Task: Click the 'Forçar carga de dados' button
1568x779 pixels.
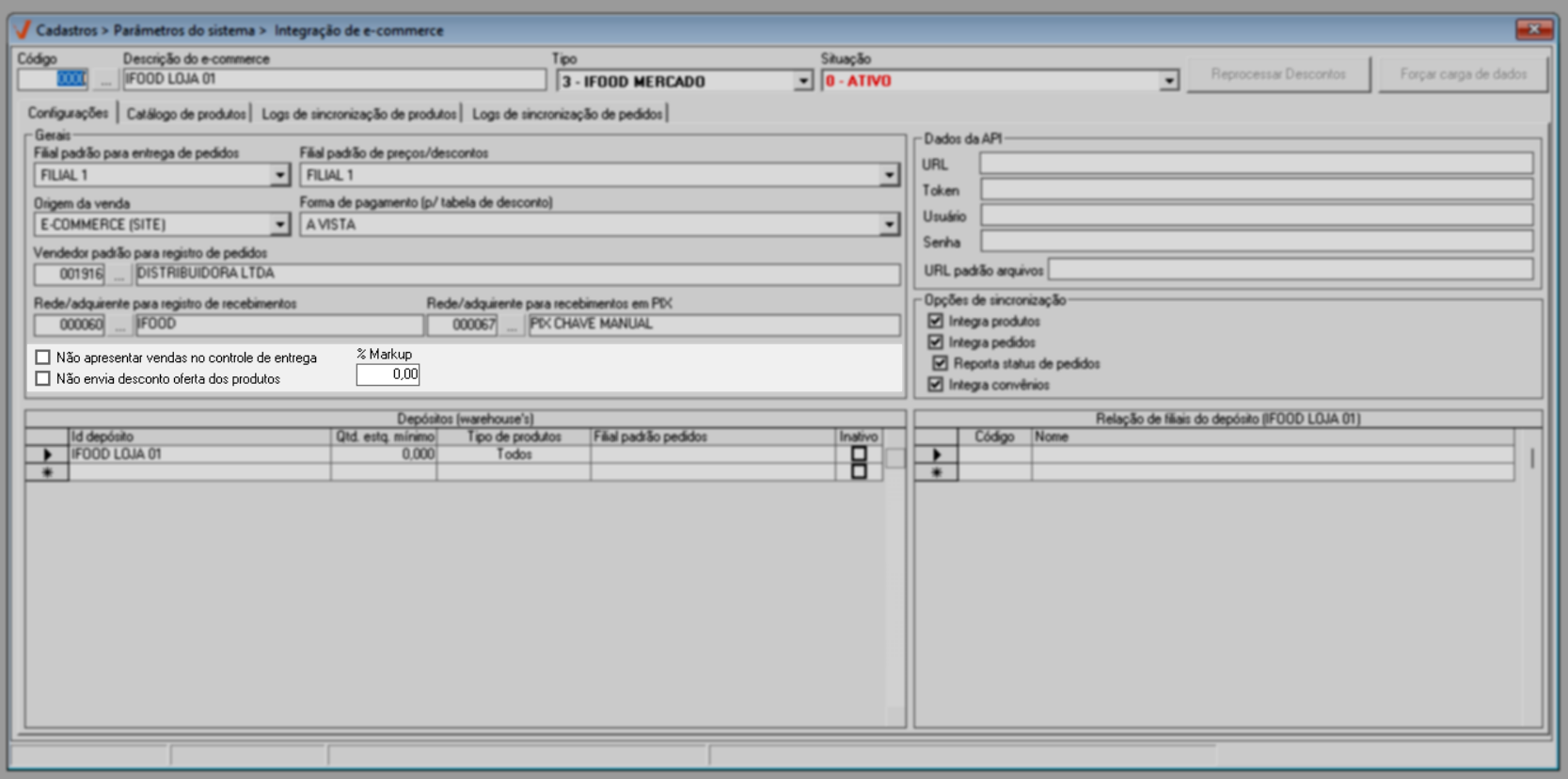Action: [x=1463, y=74]
